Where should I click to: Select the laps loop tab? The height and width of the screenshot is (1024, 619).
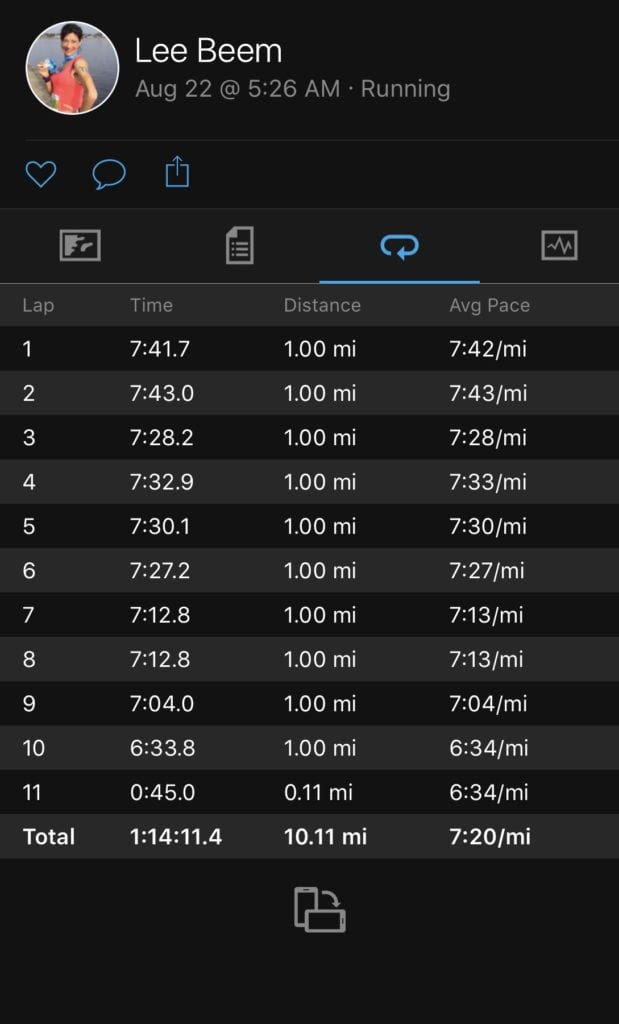click(x=400, y=246)
